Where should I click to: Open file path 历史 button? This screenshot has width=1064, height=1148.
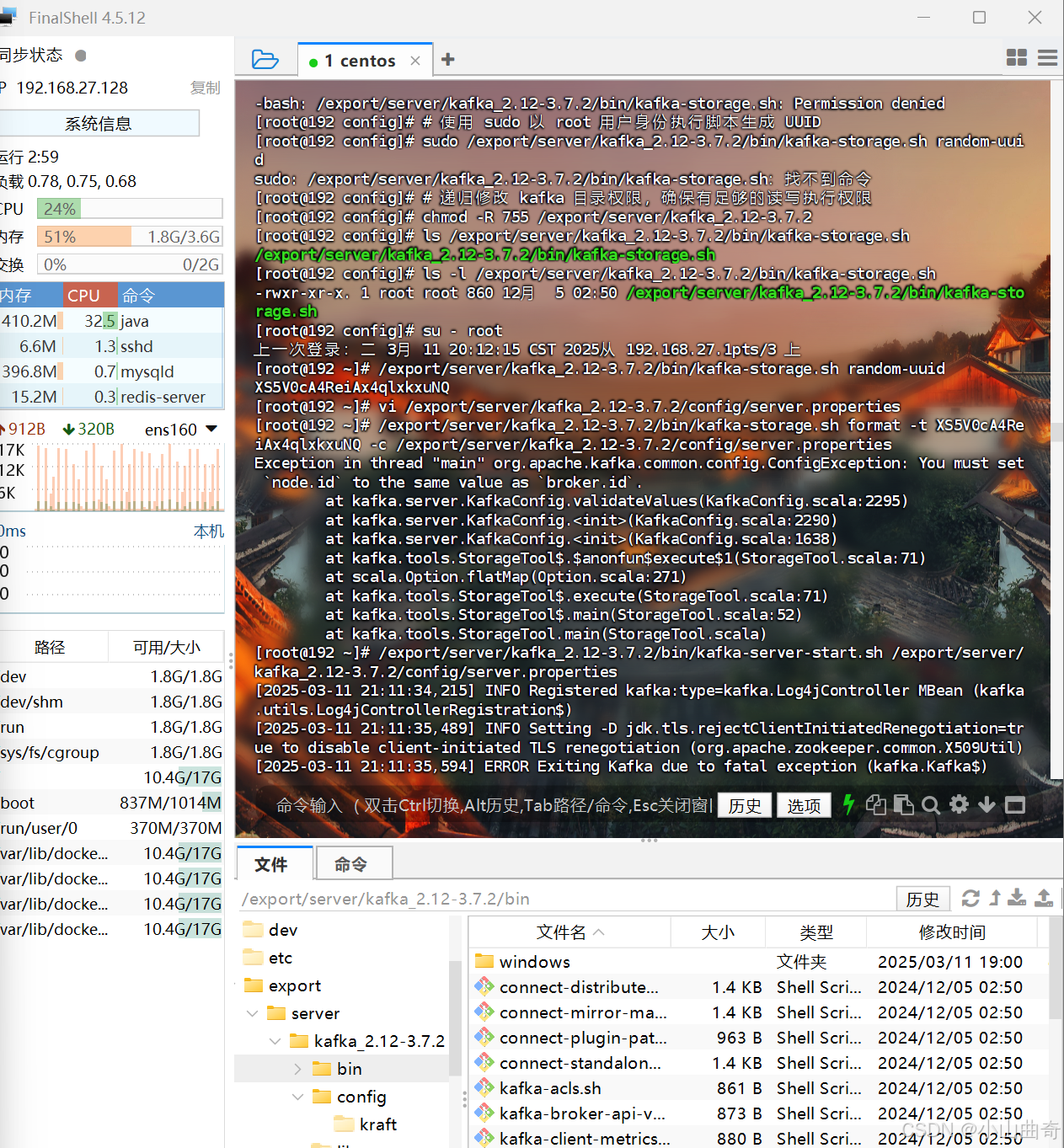click(x=922, y=899)
